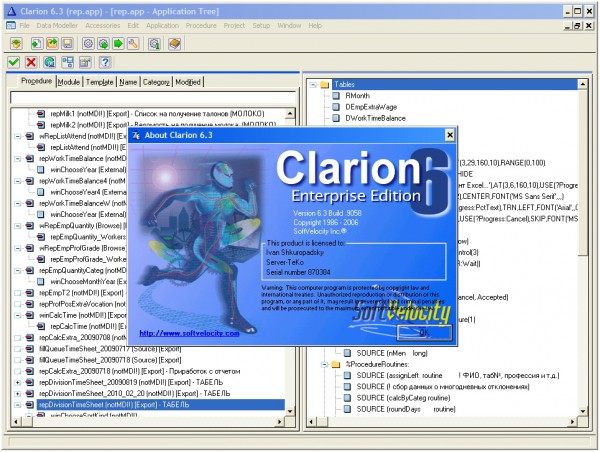Click the yellow Tables folder icon
Screen dimensions: 600x452
pyautogui.click(x=325, y=85)
